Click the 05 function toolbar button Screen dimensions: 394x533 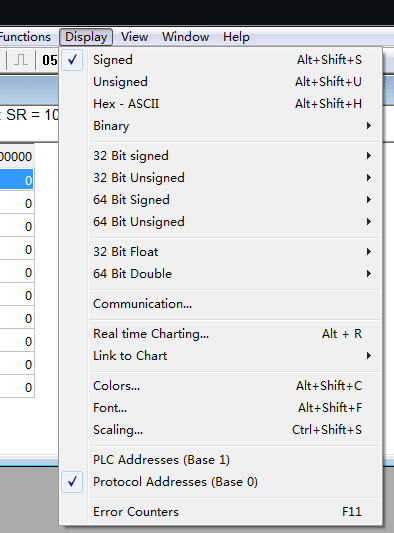coord(49,60)
